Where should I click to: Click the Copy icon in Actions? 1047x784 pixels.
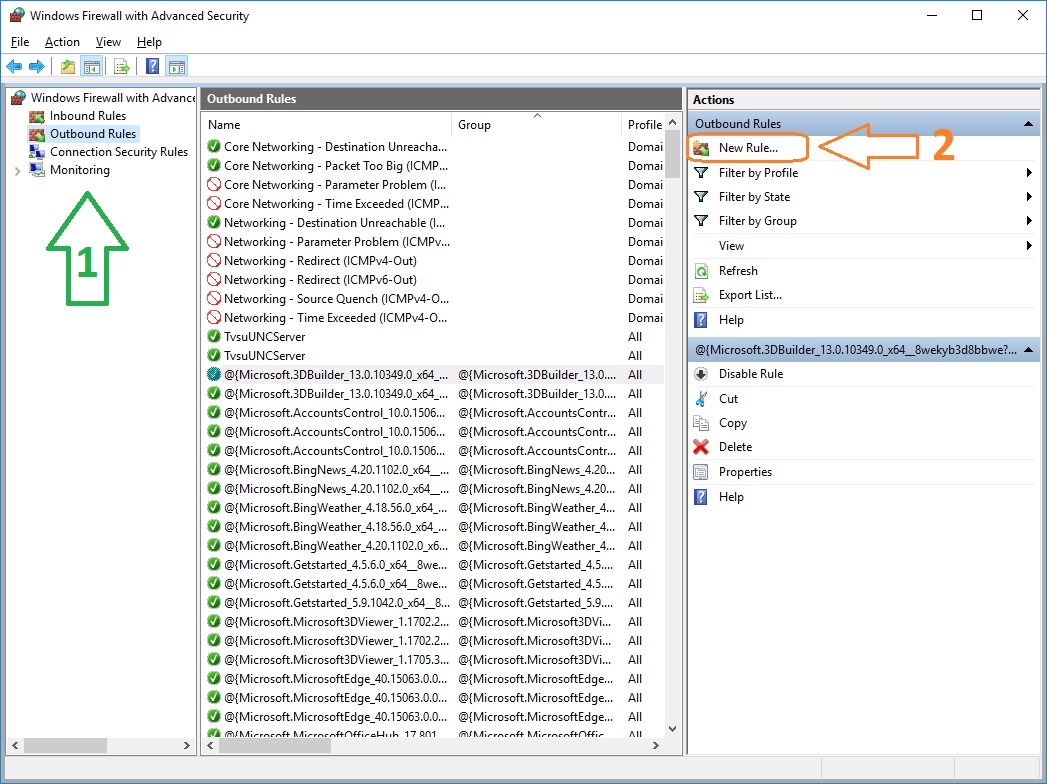point(701,423)
